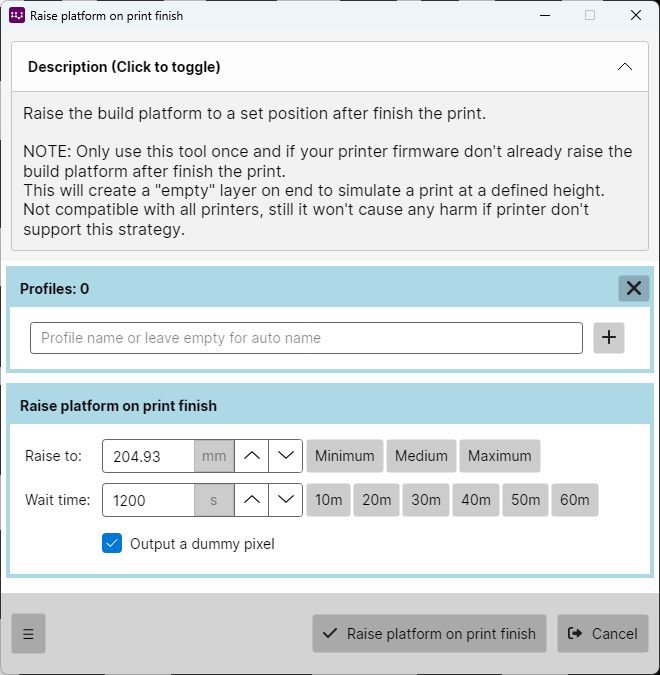This screenshot has height=675, width=660.
Task: Set wait time to 30m
Action: [x=426, y=500]
